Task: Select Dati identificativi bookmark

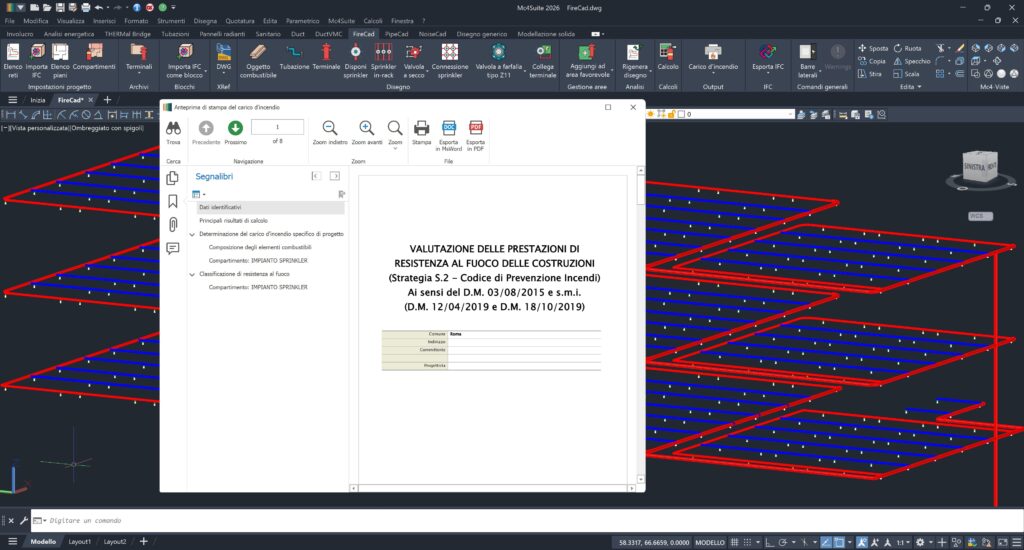Action: (x=270, y=207)
